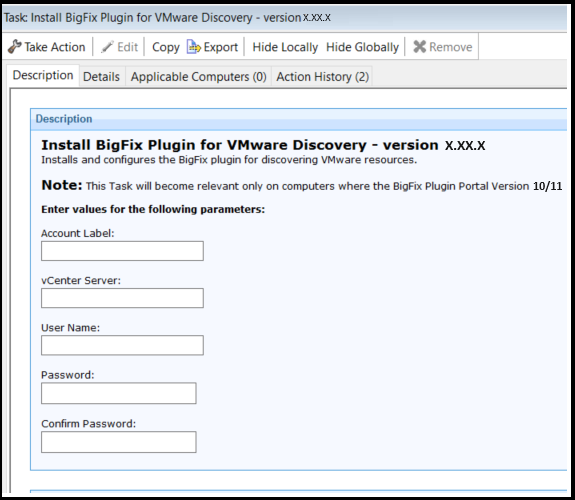Copy the task with the Copy button
The image size is (575, 500).
point(166,47)
